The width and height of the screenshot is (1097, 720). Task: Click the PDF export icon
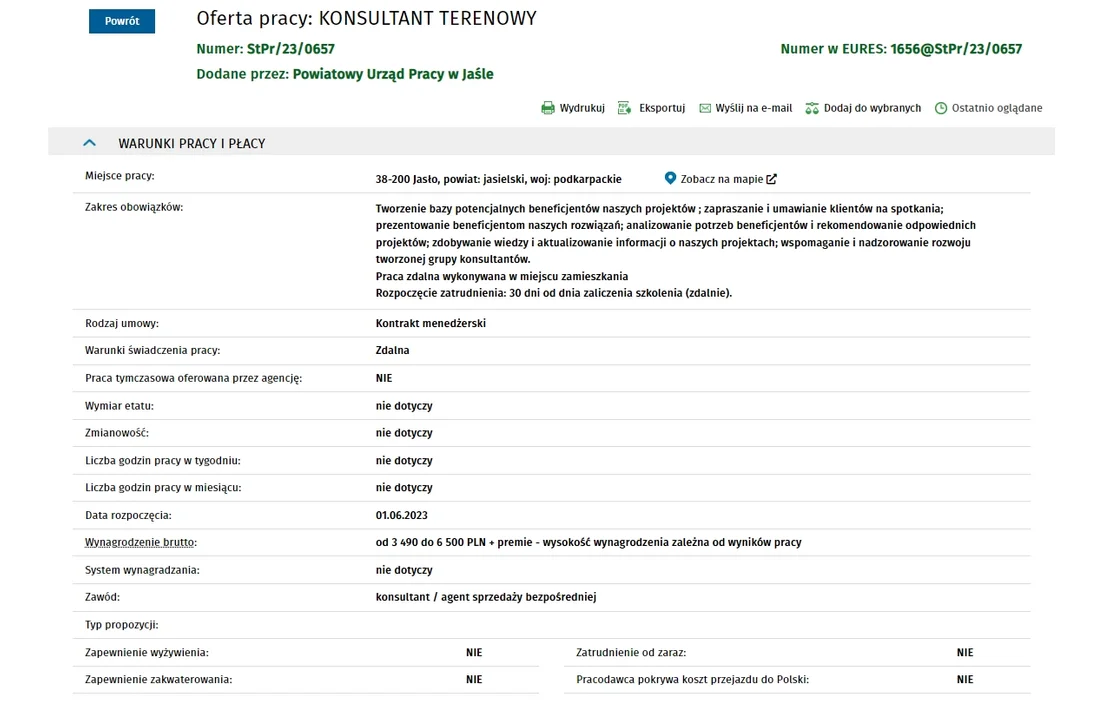coord(624,108)
